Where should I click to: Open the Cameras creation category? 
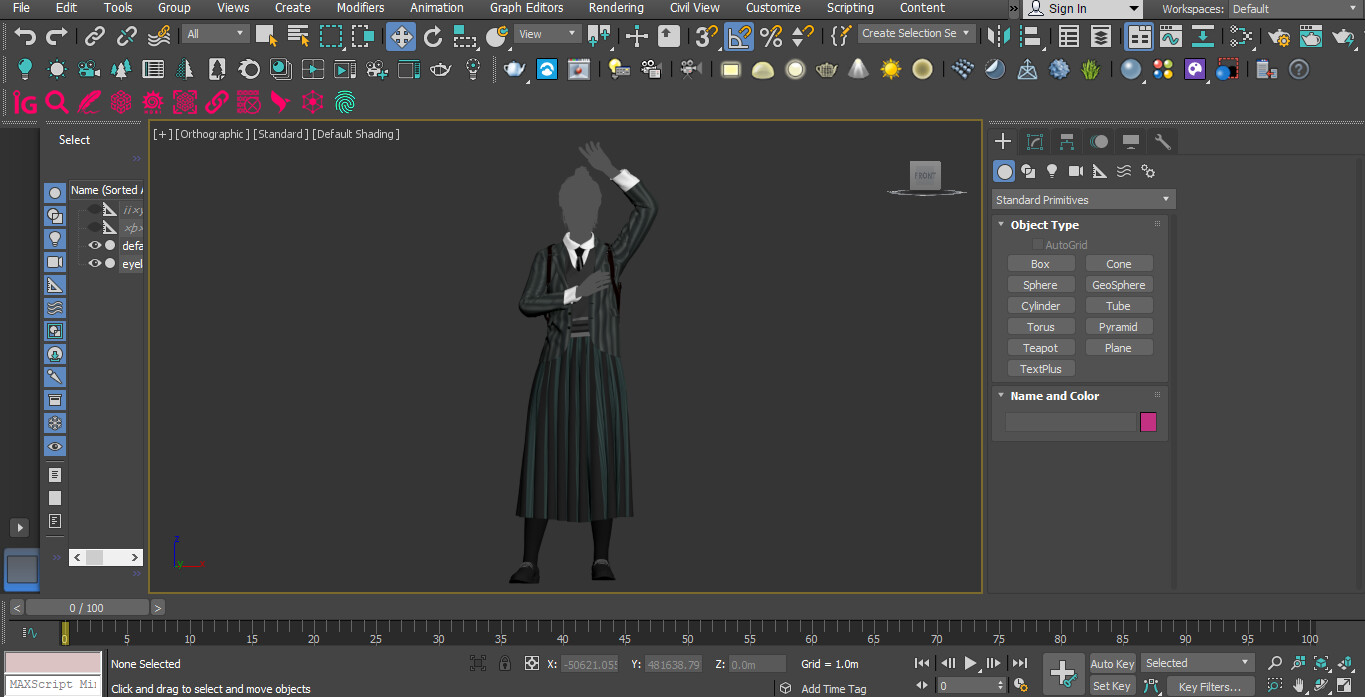[1075, 171]
